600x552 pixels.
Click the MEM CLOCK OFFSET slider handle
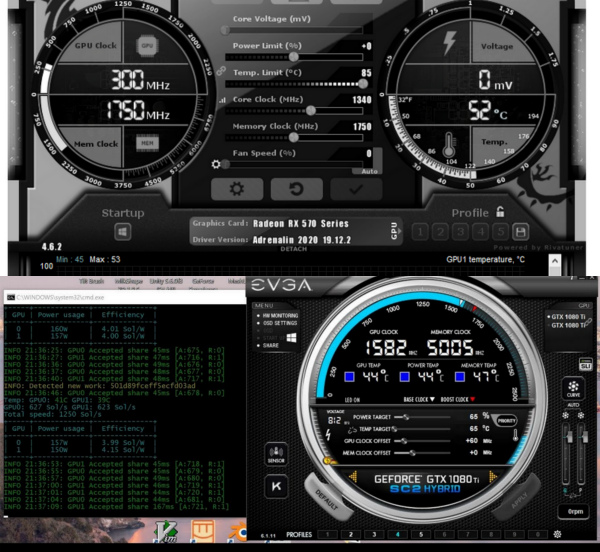[x=412, y=453]
